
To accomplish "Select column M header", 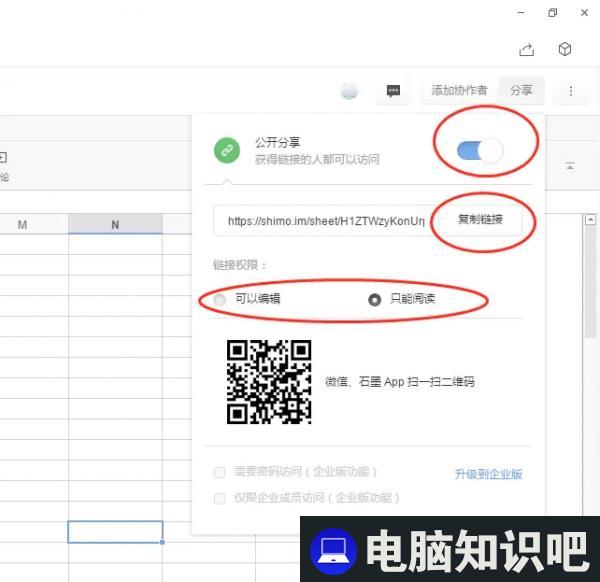I will click(22, 224).
